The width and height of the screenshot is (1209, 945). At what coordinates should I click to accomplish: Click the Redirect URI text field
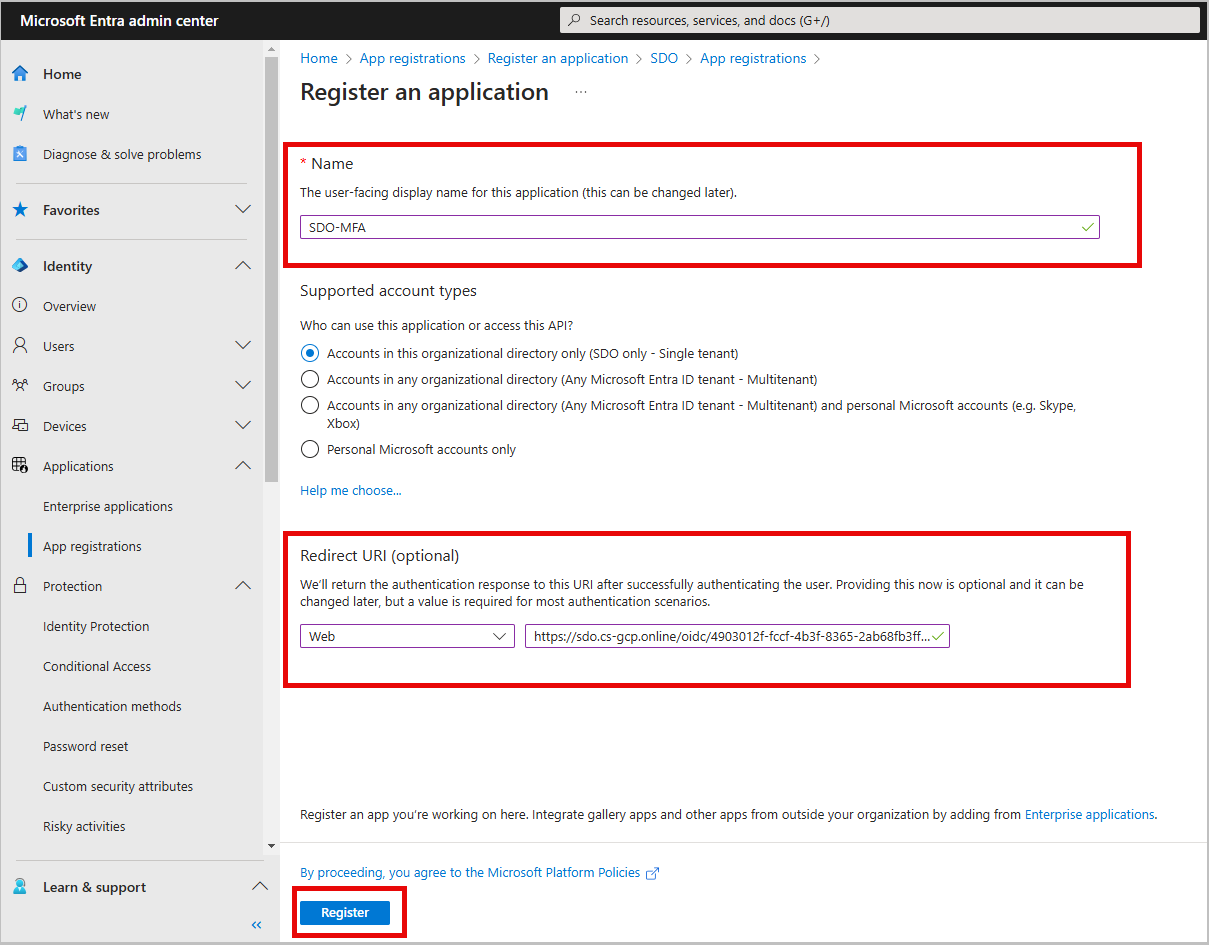[x=737, y=636]
